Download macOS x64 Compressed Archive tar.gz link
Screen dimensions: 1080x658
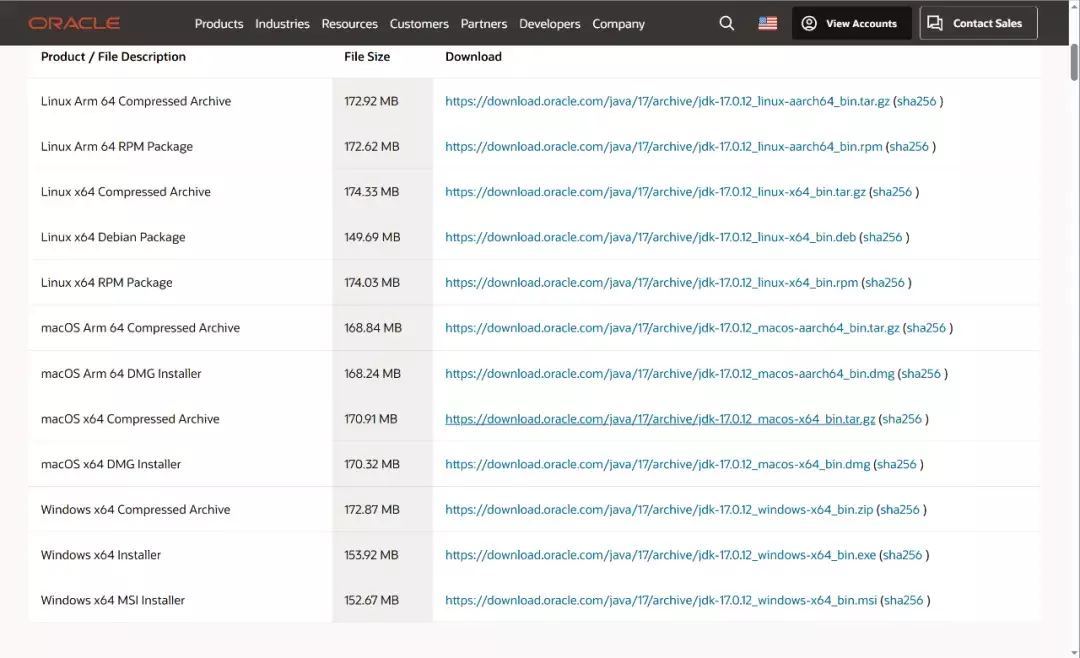pos(660,419)
